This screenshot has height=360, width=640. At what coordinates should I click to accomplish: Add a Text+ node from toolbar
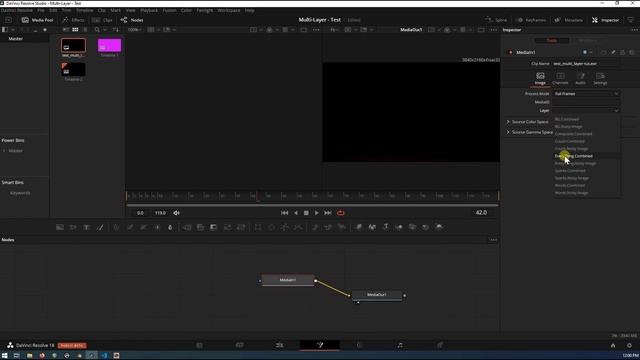87,227
